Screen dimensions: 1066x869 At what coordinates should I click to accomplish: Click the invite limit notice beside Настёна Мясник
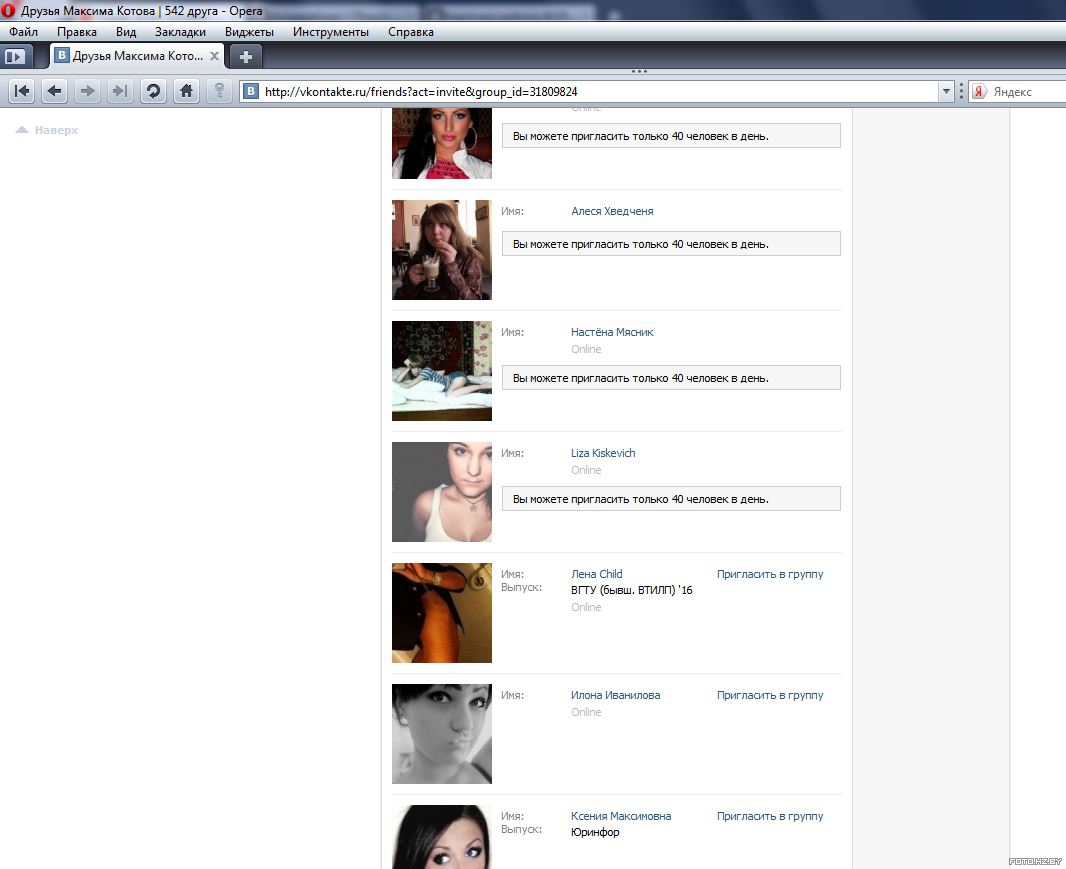click(x=671, y=378)
